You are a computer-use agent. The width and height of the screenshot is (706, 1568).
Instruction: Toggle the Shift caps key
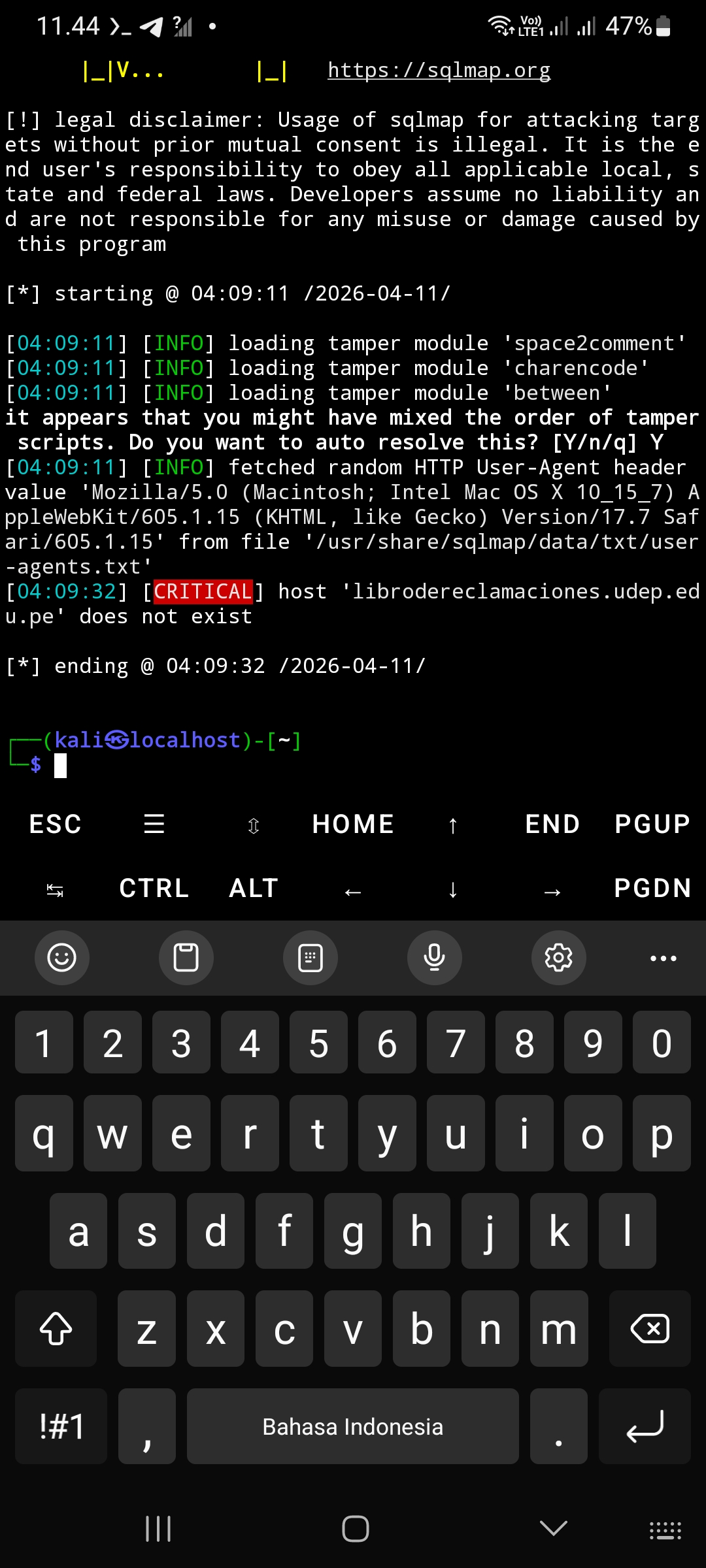56,1328
